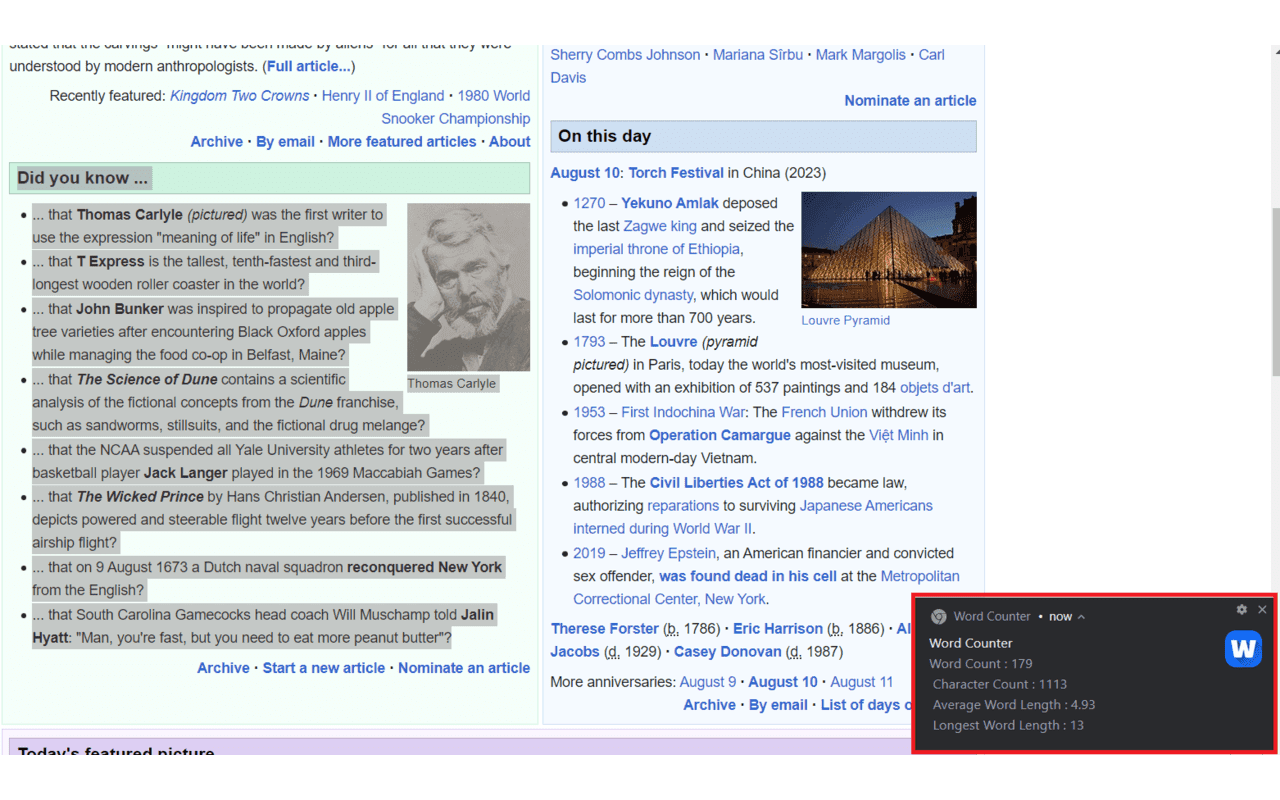Open the Torch Festival link
Viewport: 1280px width, 800px height.
(676, 173)
